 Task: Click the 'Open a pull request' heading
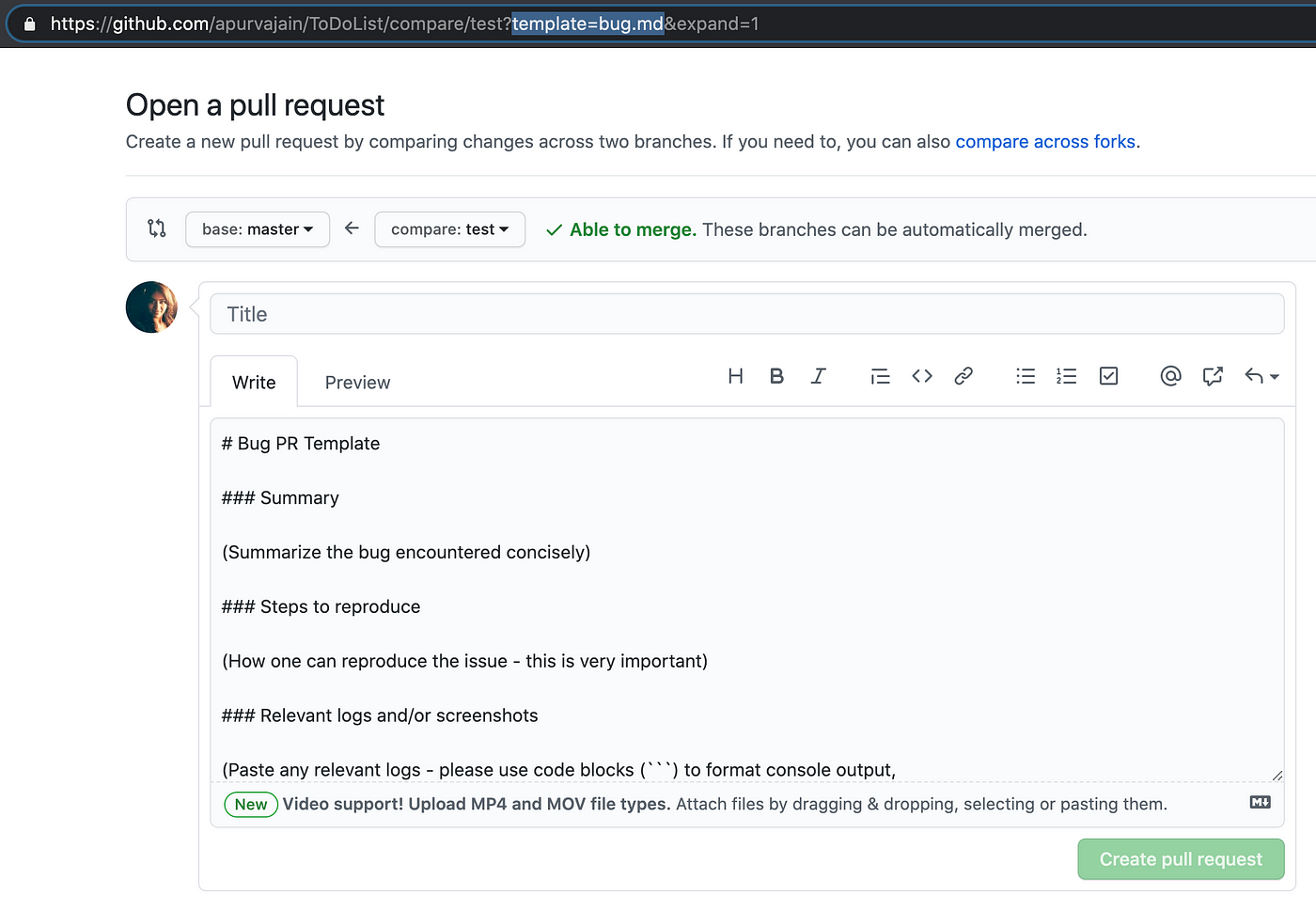pos(255,105)
